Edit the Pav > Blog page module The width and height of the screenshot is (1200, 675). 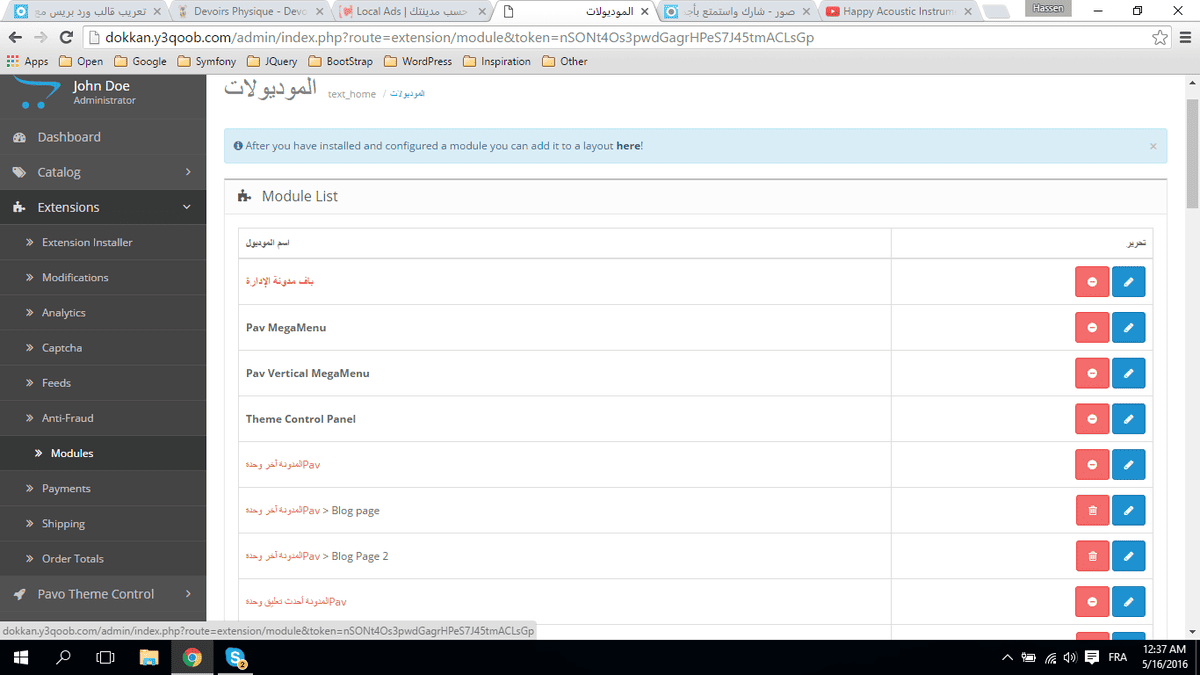[x=1128, y=510]
